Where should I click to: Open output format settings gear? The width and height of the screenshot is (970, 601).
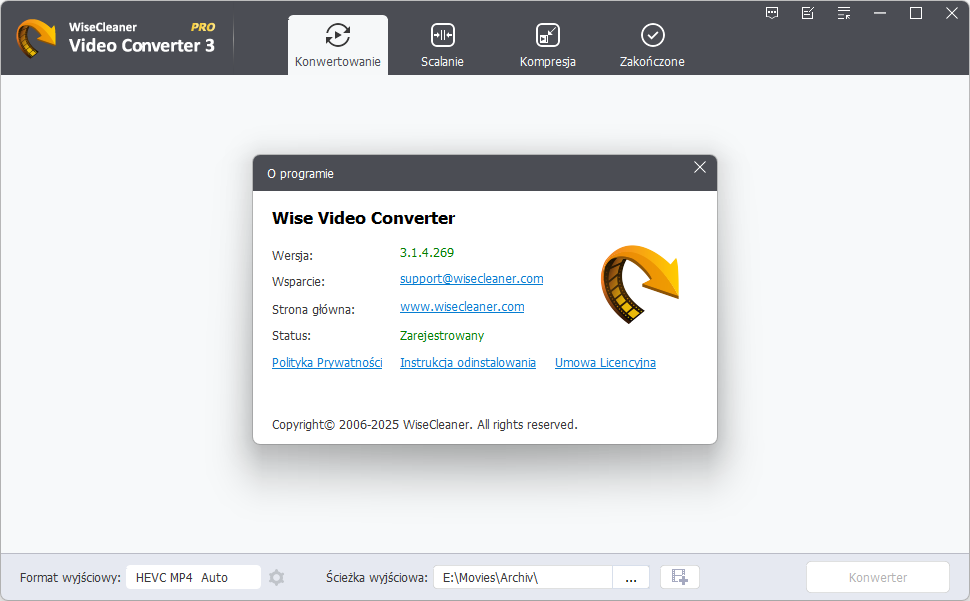[x=277, y=578]
